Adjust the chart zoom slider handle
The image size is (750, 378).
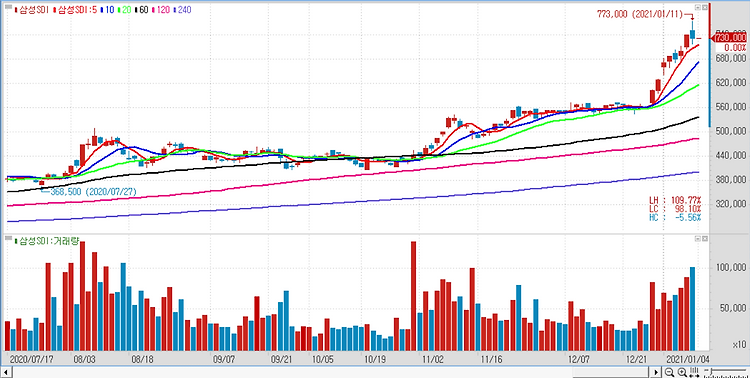pyautogui.click(x=711, y=372)
